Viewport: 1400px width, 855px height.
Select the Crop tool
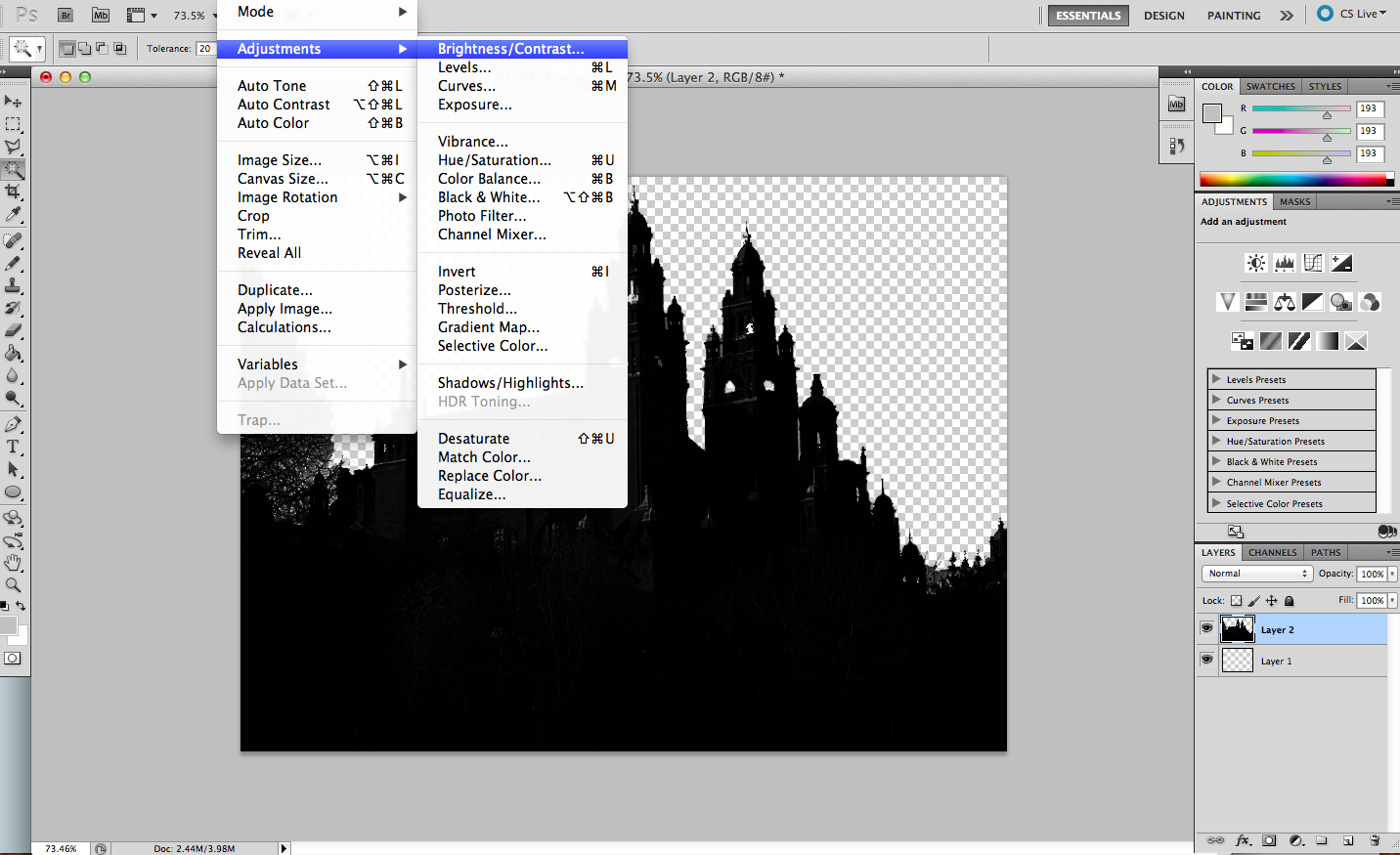coord(14,192)
